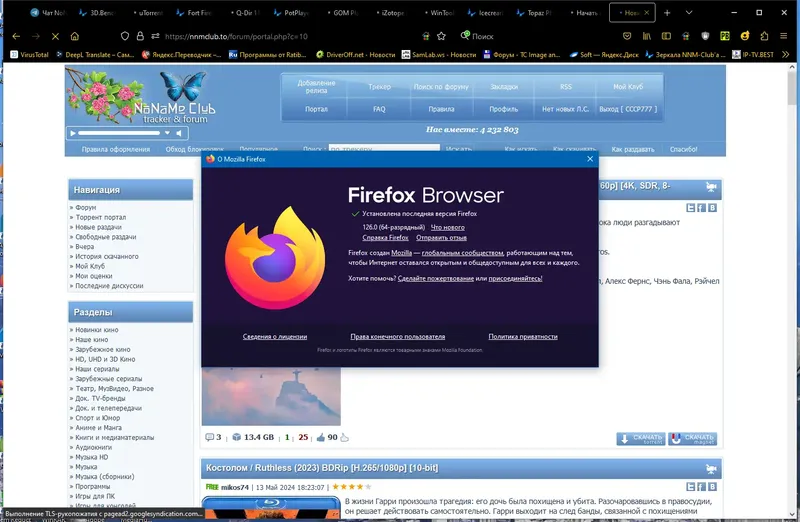Image resolution: width=800 pixels, height=522 pixels.
Task: Open the 'Что нового' link in About dialog
Action: pyautogui.click(x=447, y=227)
